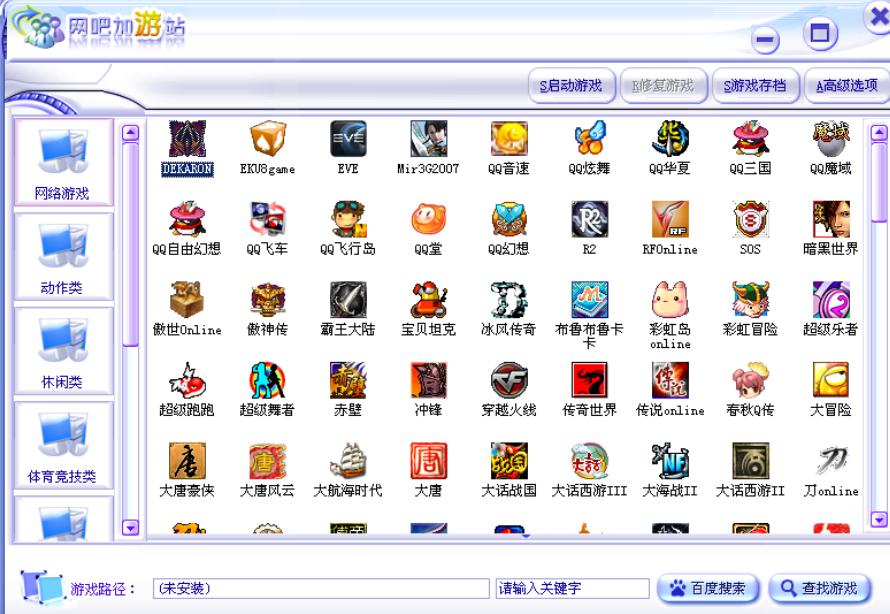Select the QQ音速 game icon

click(x=509, y=139)
